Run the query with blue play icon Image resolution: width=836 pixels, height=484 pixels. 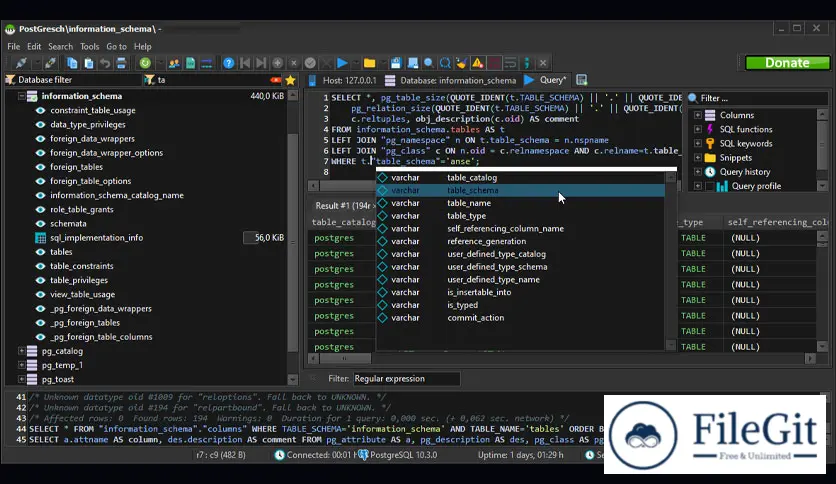coord(342,63)
